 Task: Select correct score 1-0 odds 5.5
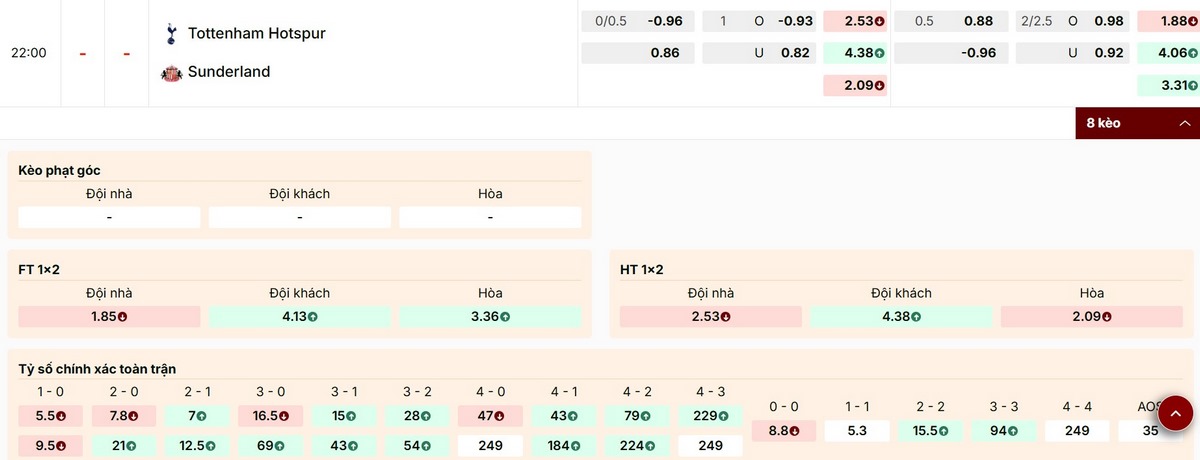point(51,415)
